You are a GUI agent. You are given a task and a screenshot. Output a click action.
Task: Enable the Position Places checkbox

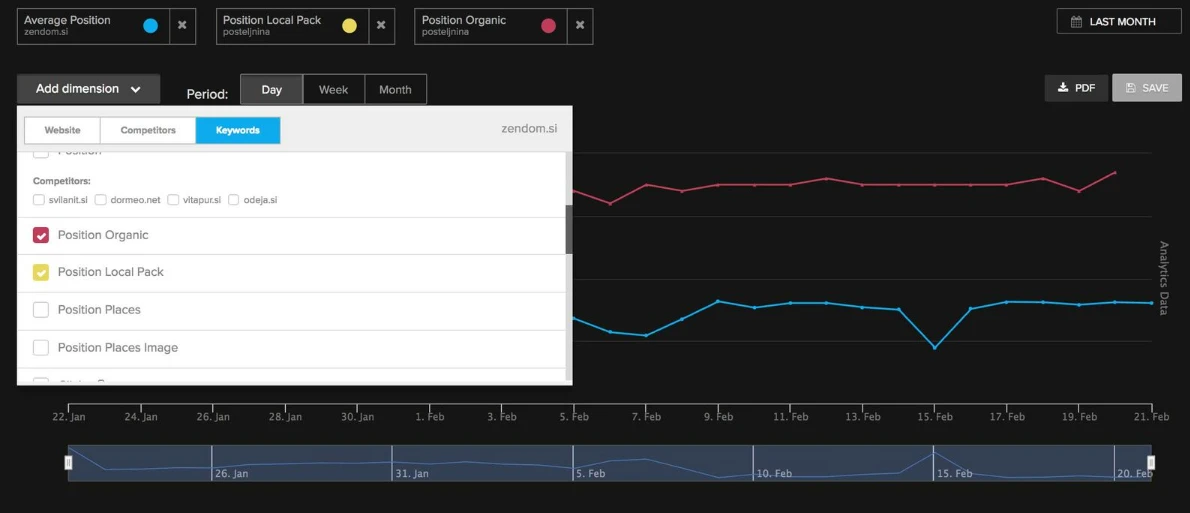tap(41, 310)
